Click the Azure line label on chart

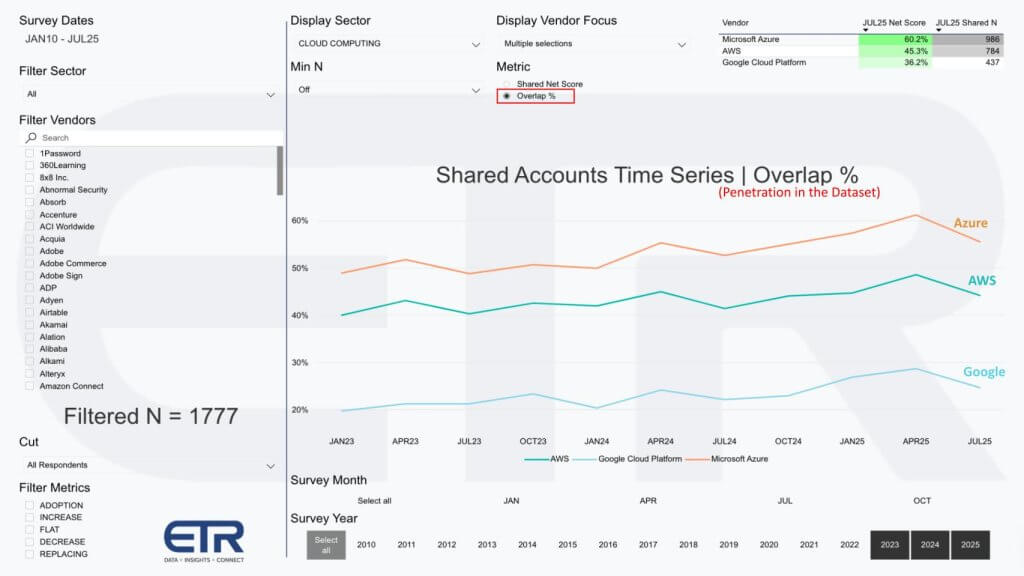click(x=970, y=223)
